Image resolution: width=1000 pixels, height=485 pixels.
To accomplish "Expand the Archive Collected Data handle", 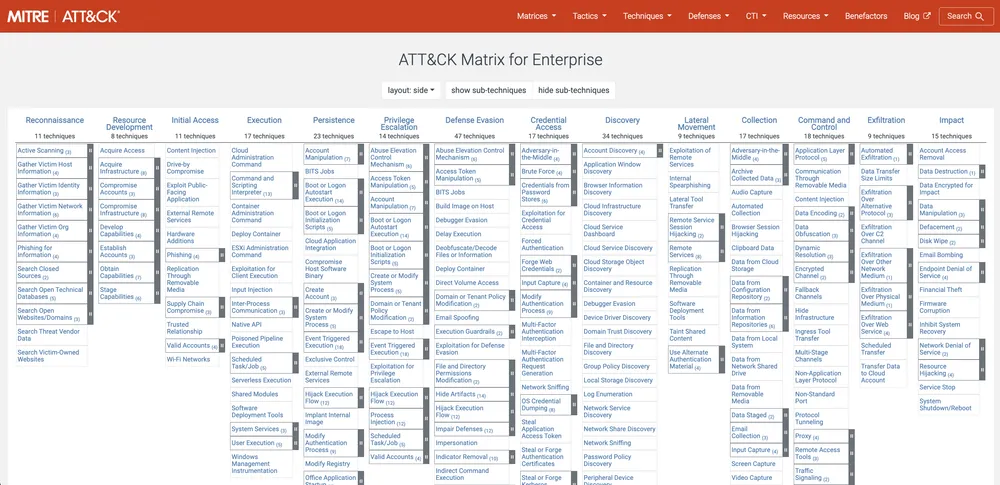I will pyautogui.click(x=786, y=175).
